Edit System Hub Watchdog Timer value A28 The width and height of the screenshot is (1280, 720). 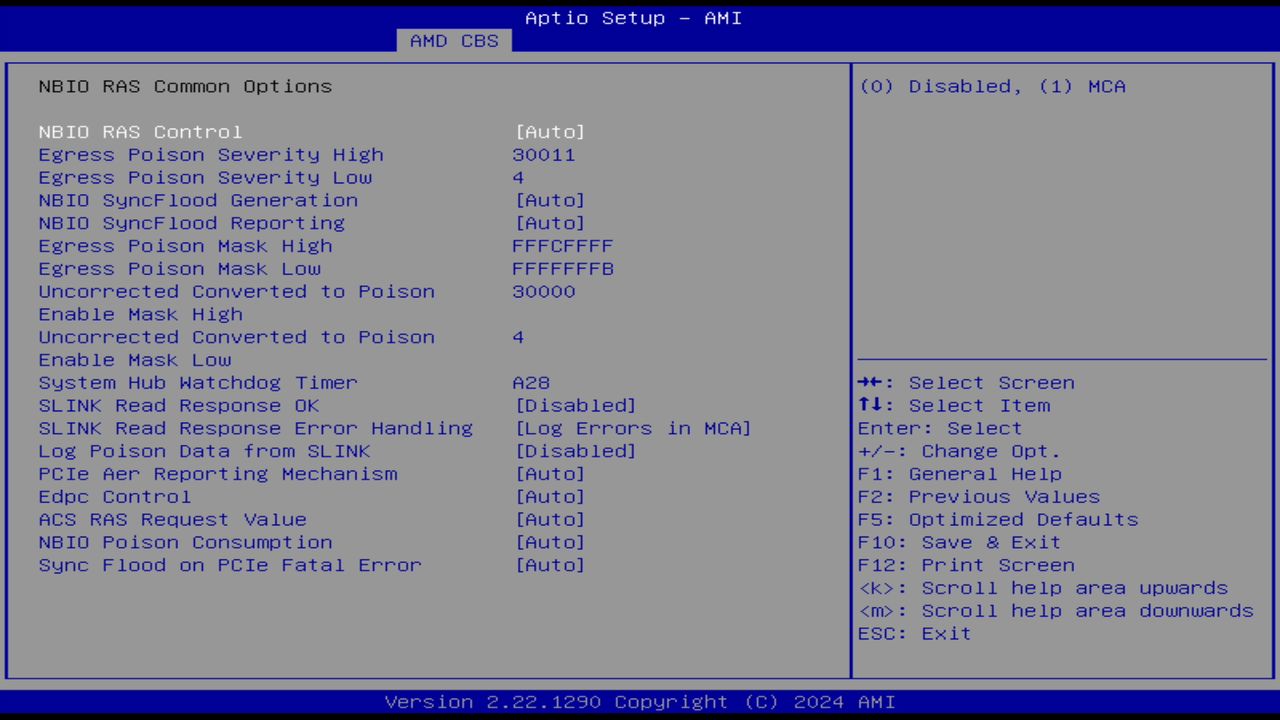click(531, 383)
